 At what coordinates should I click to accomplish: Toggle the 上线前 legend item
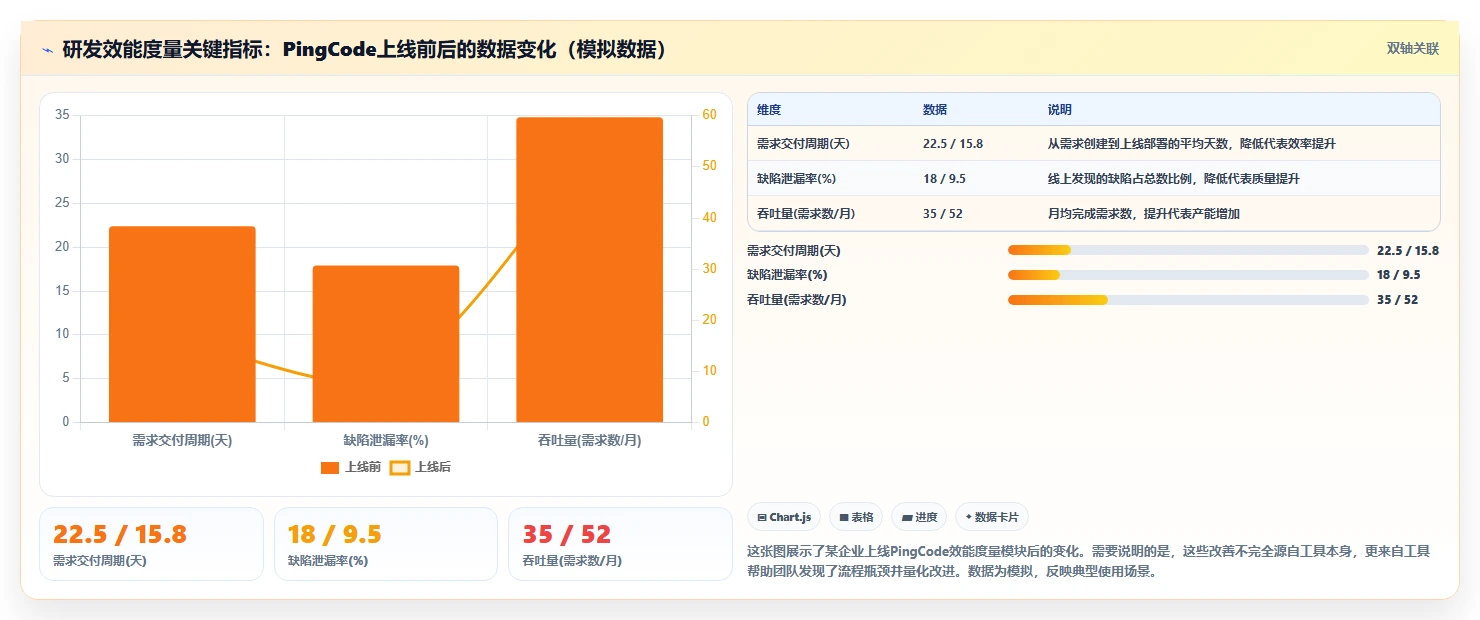[351, 467]
